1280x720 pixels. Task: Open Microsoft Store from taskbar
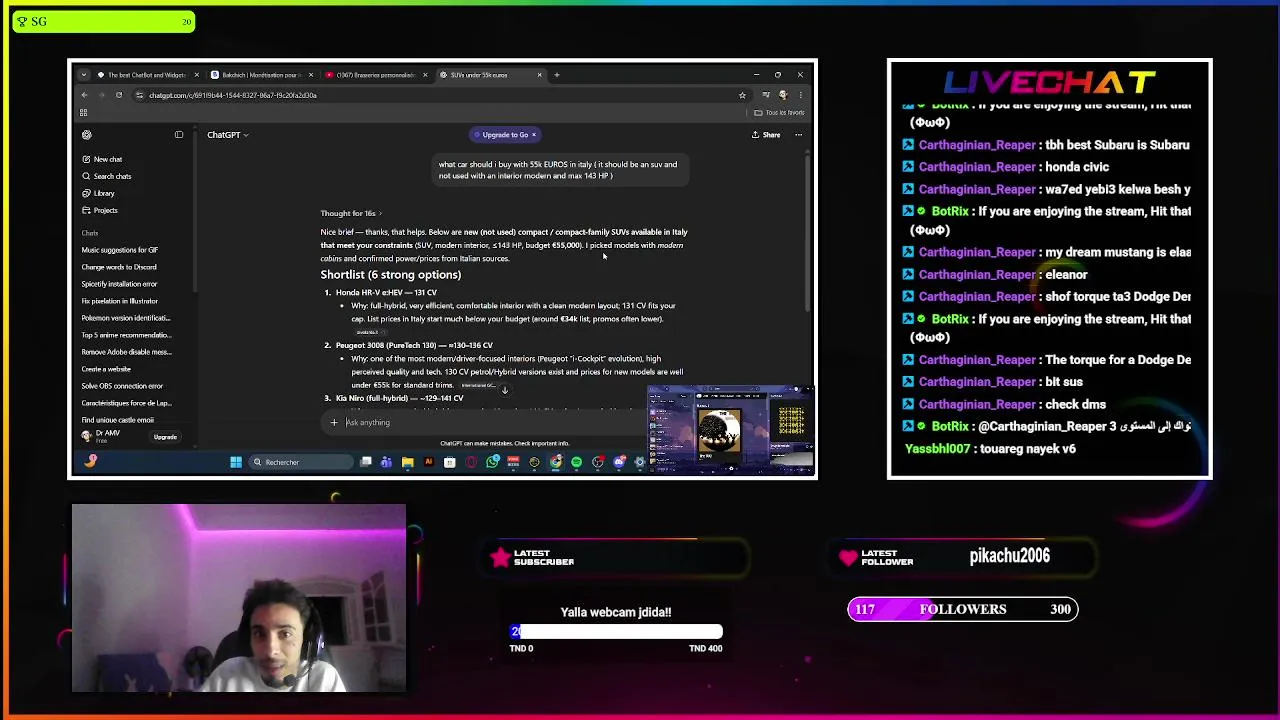click(x=449, y=462)
